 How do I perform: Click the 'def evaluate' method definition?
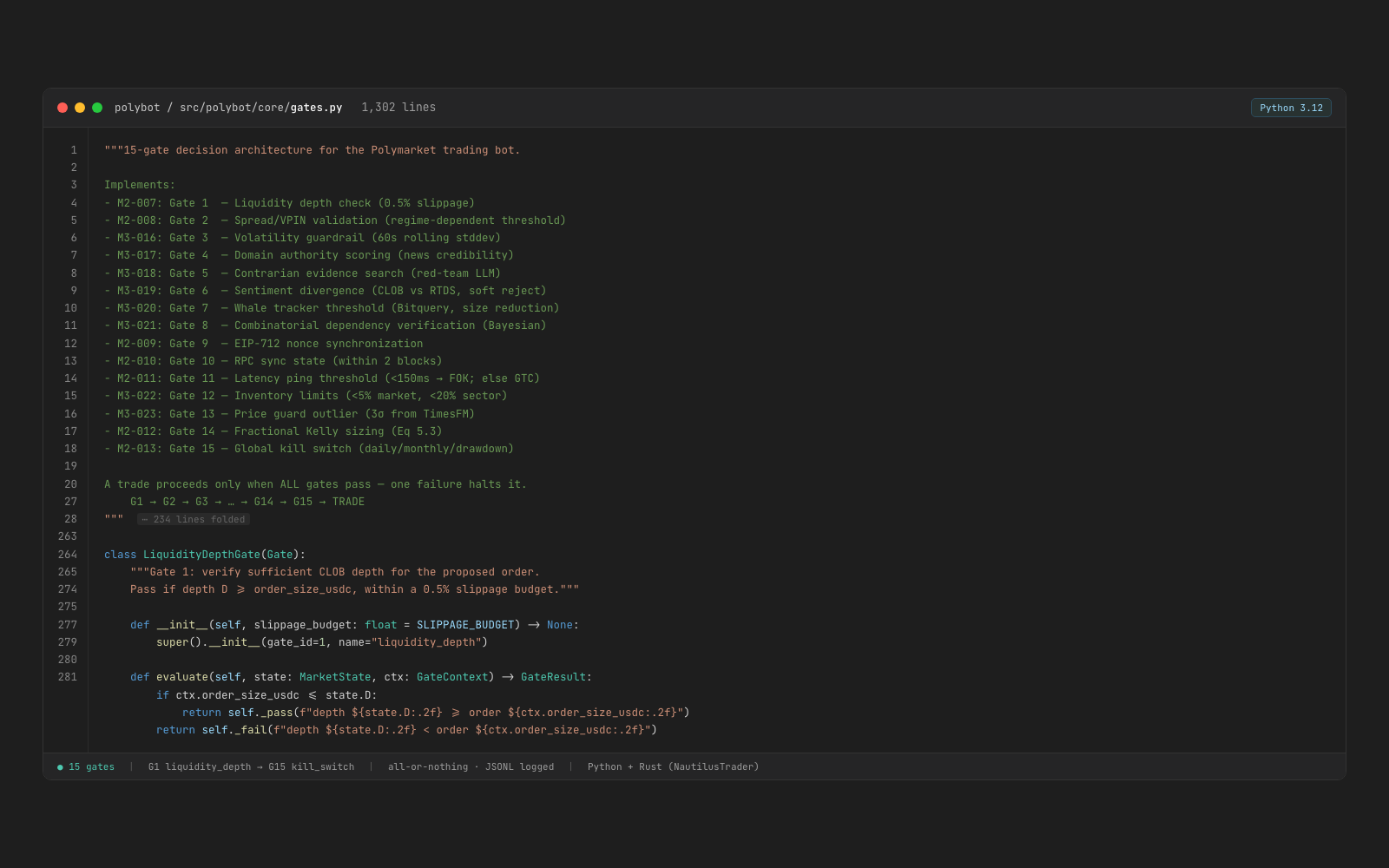pyautogui.click(x=361, y=677)
